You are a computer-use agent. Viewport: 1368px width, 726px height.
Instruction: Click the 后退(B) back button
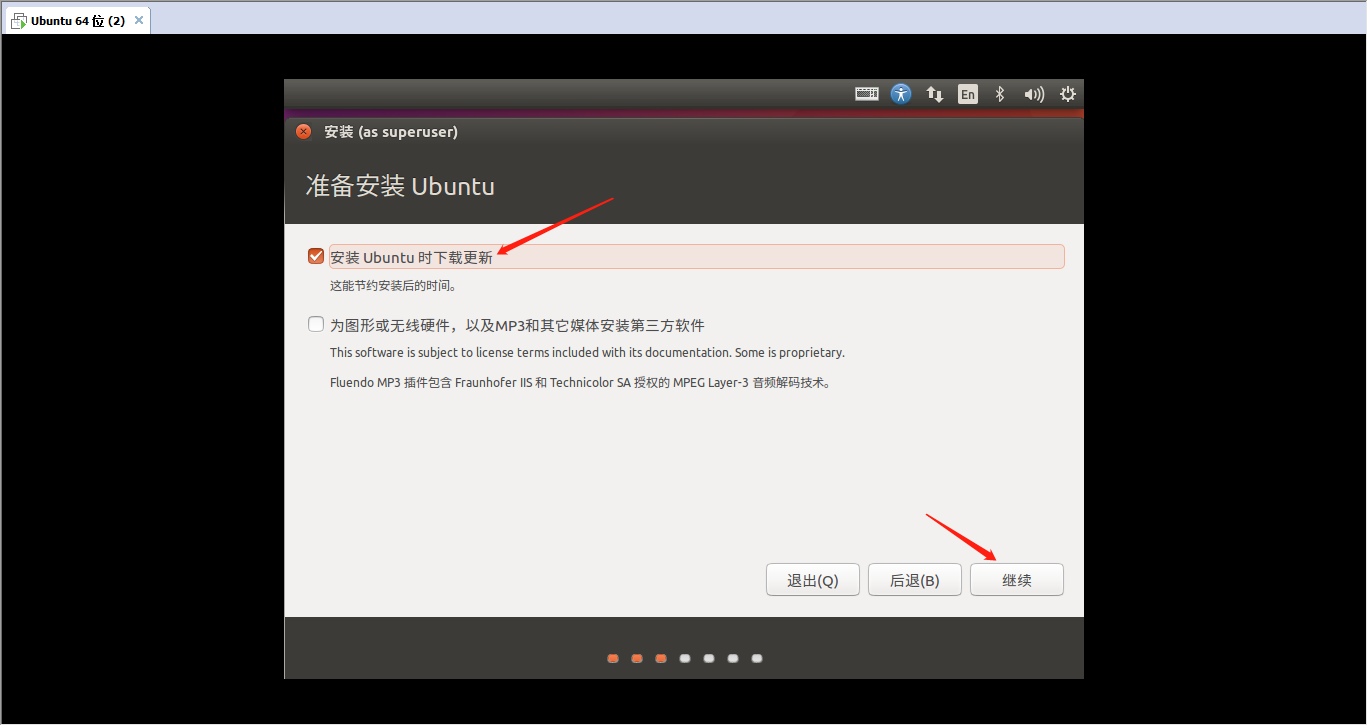[x=915, y=580]
